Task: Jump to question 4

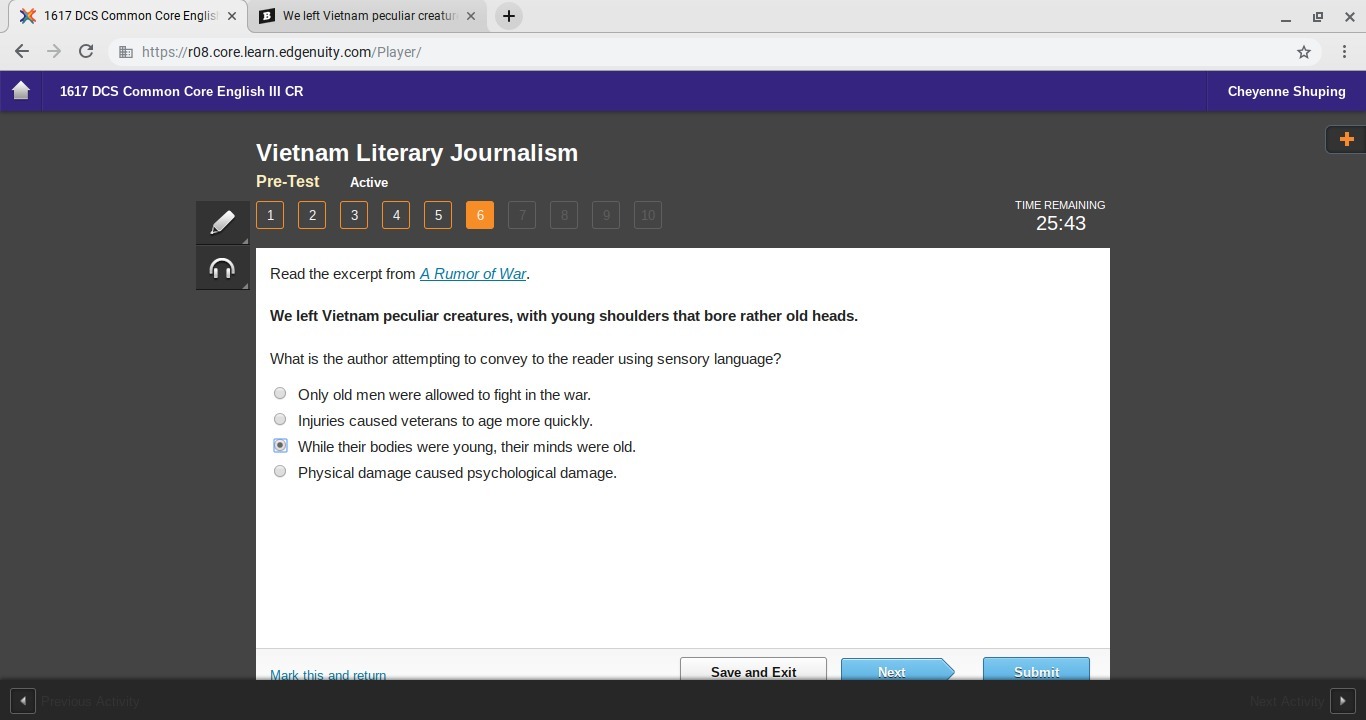Action: coord(396,215)
